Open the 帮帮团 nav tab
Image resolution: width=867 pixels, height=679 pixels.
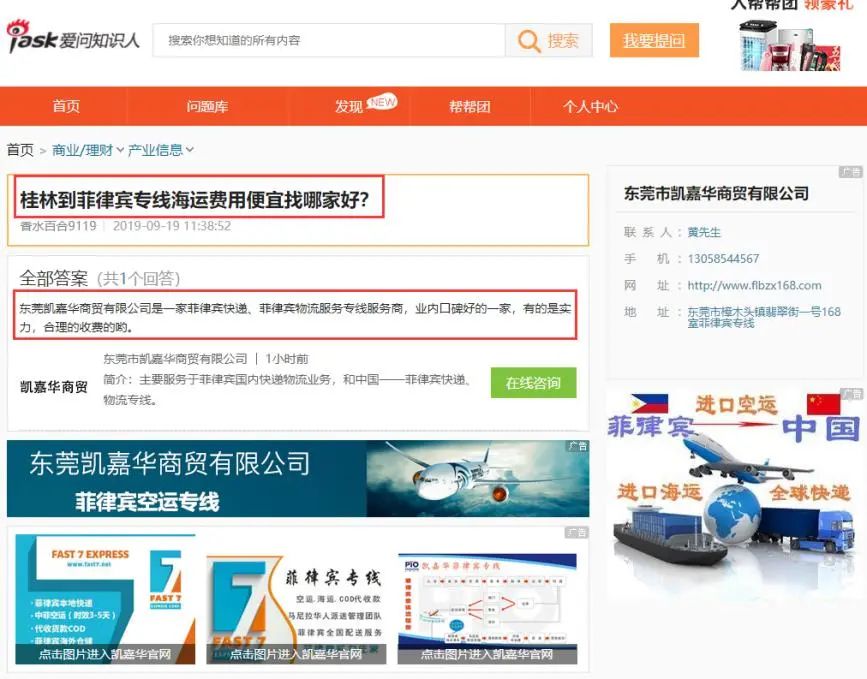click(469, 106)
